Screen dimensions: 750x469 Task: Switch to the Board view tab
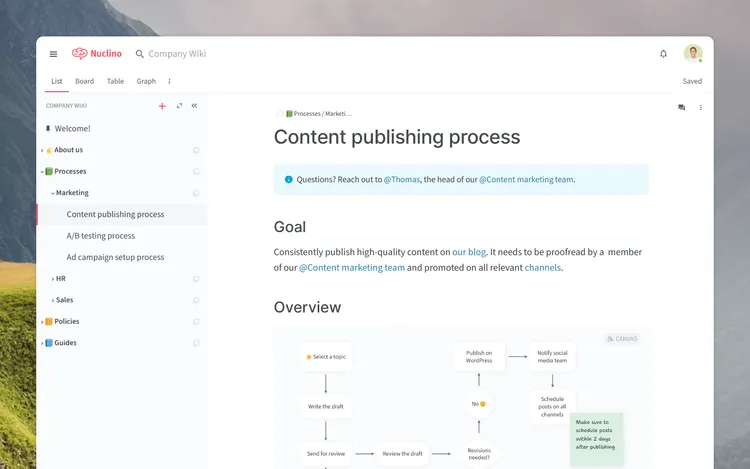[x=85, y=81]
